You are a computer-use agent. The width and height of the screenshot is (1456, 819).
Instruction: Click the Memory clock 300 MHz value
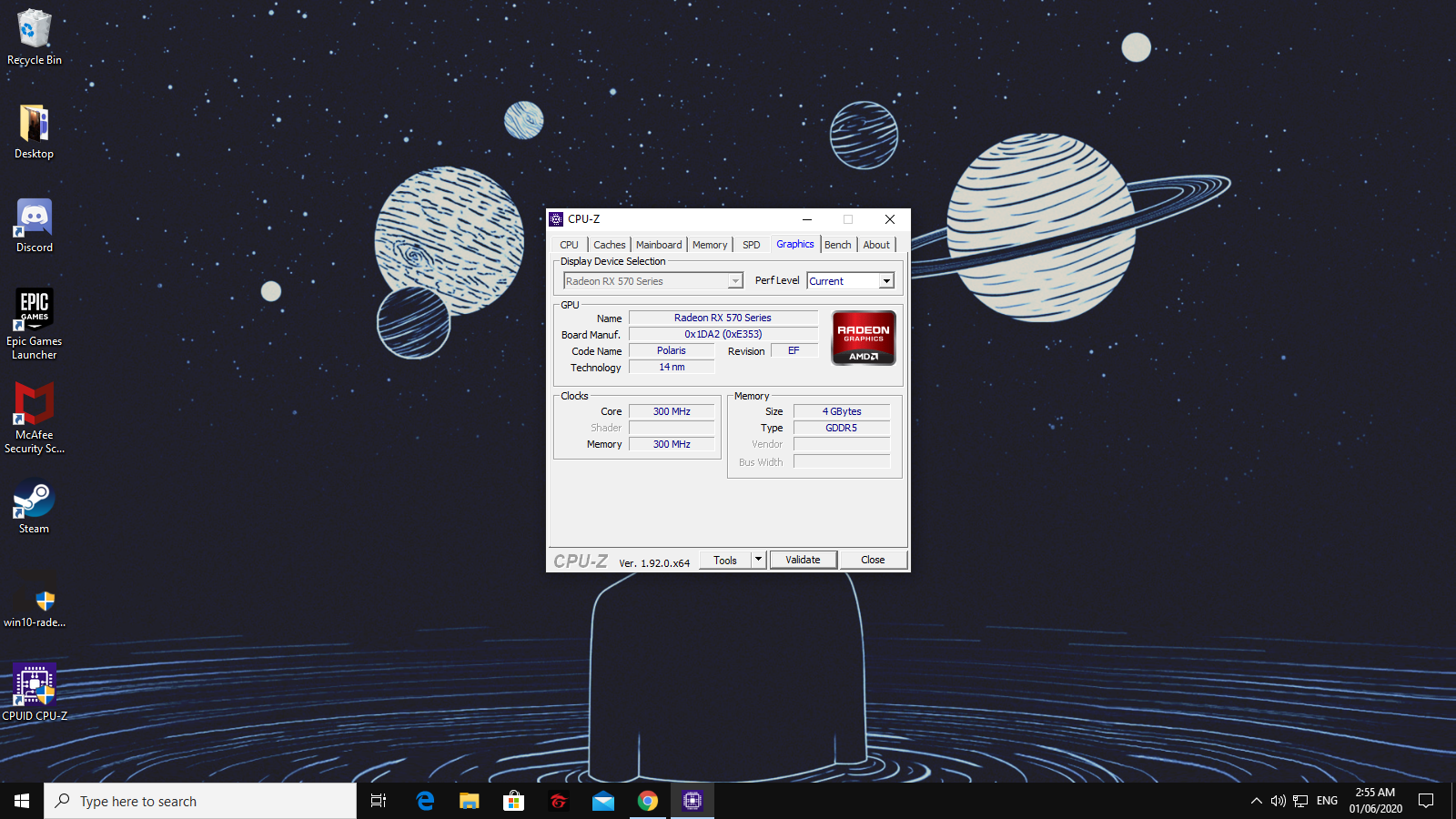[x=672, y=444]
